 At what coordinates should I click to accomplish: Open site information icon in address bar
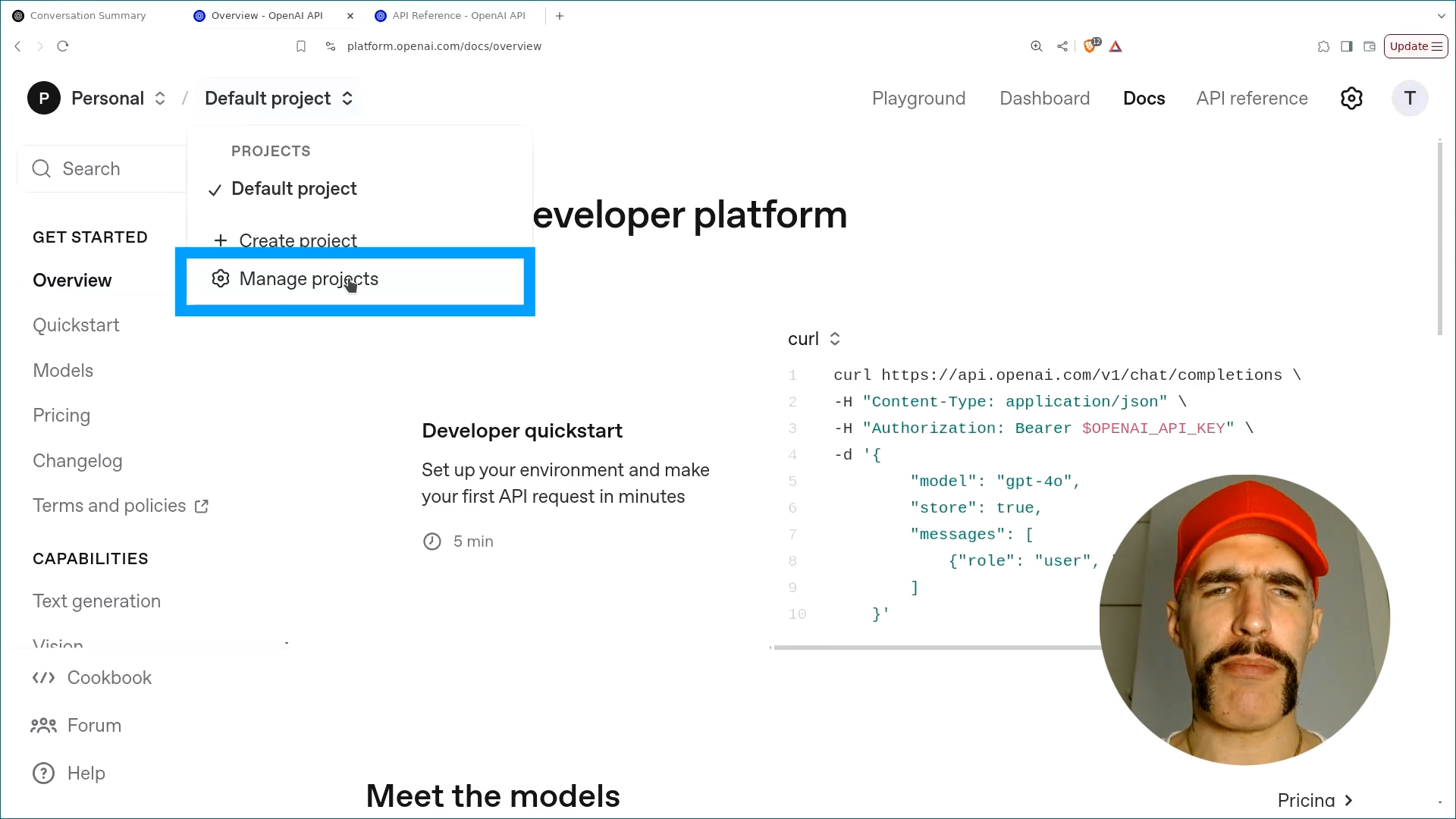pos(331,46)
